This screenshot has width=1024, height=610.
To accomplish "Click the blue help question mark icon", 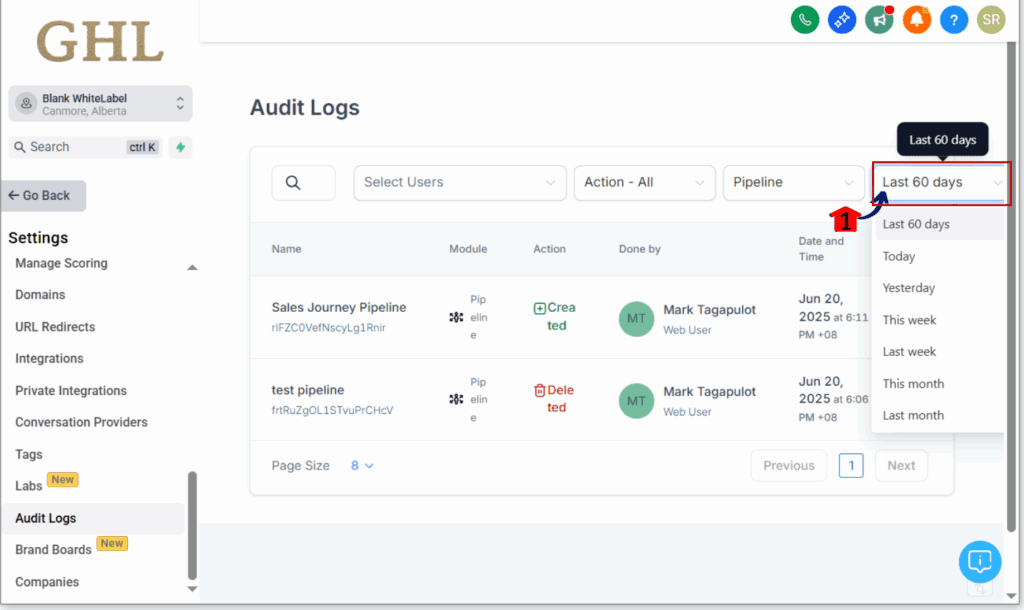I will (954, 19).
